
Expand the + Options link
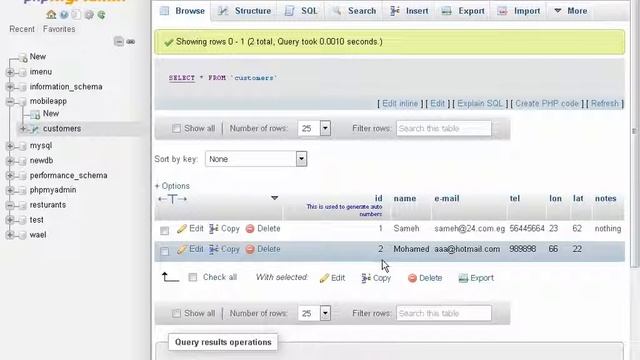tap(172, 186)
